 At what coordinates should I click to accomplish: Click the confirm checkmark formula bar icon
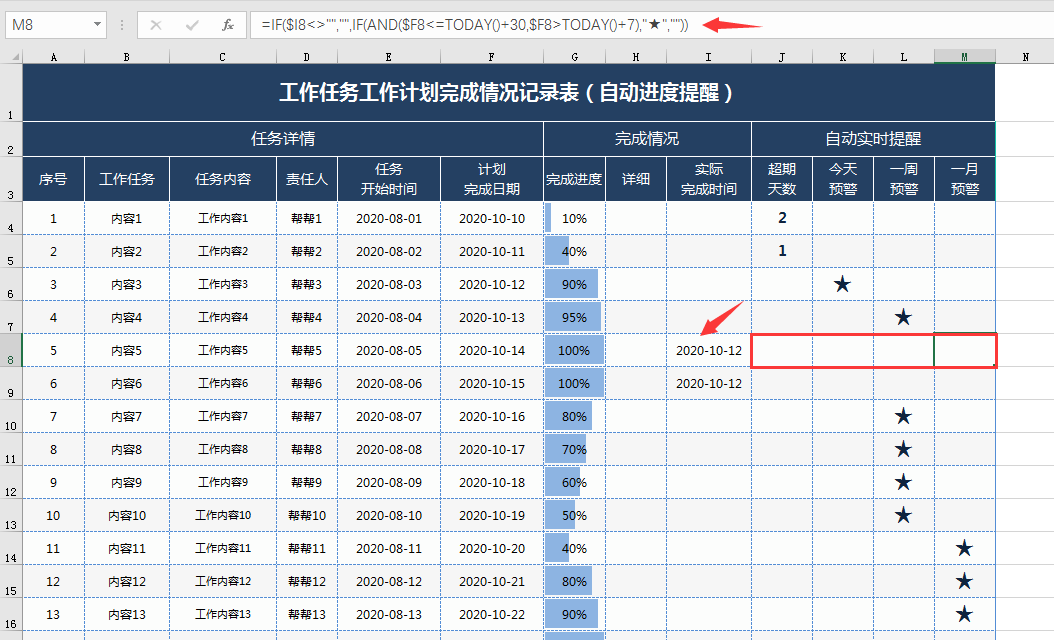[x=192, y=25]
